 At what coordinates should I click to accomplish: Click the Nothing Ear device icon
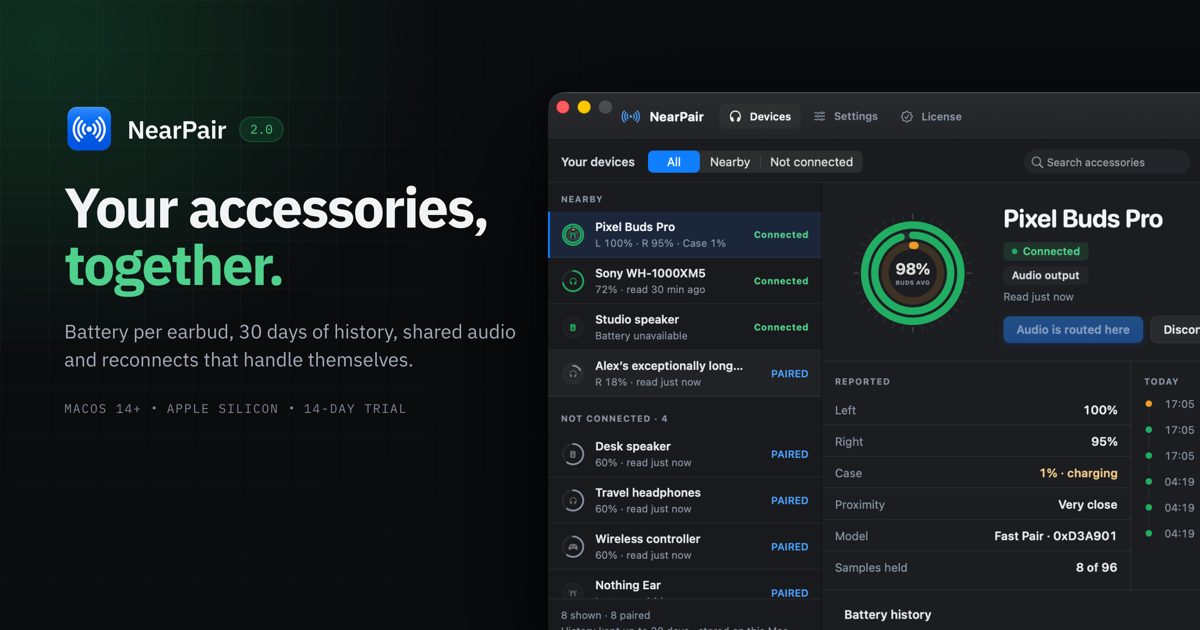click(x=573, y=592)
